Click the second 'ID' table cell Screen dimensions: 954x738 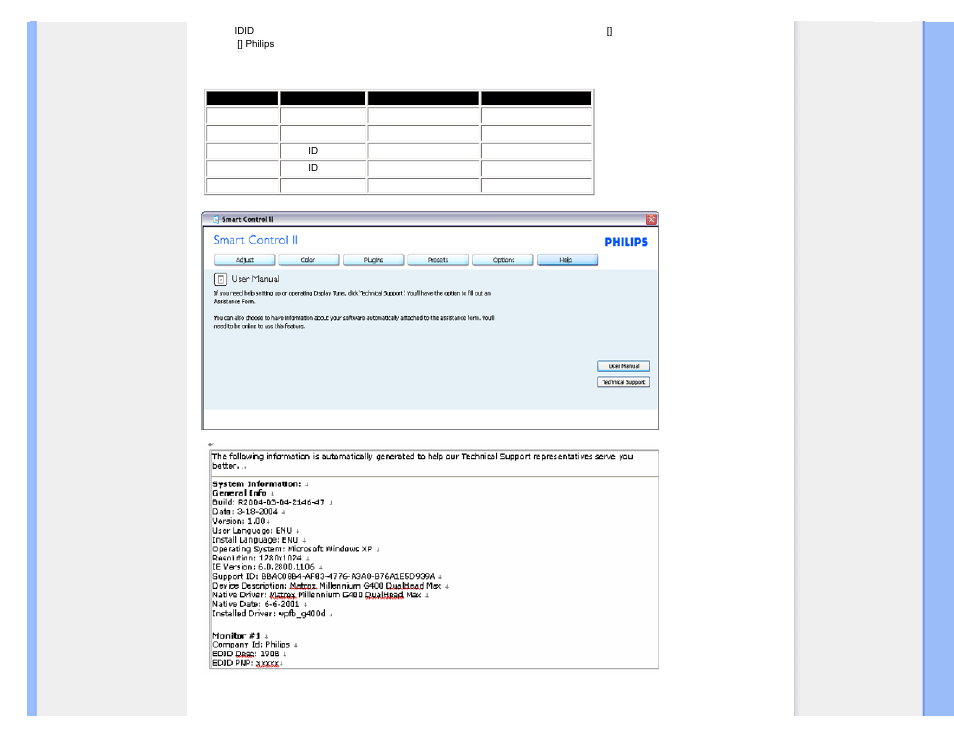pyautogui.click(x=313, y=168)
